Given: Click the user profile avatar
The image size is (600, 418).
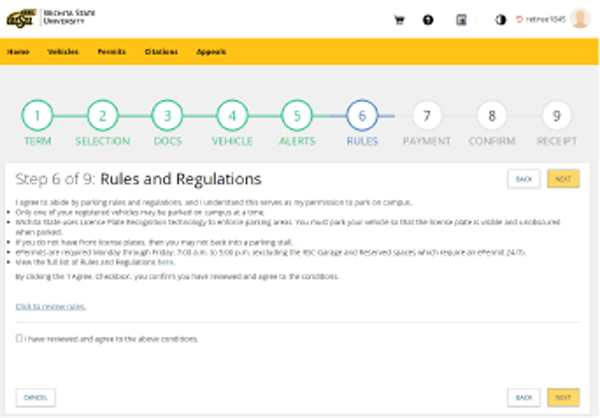Looking at the screenshot, I should (x=580, y=19).
